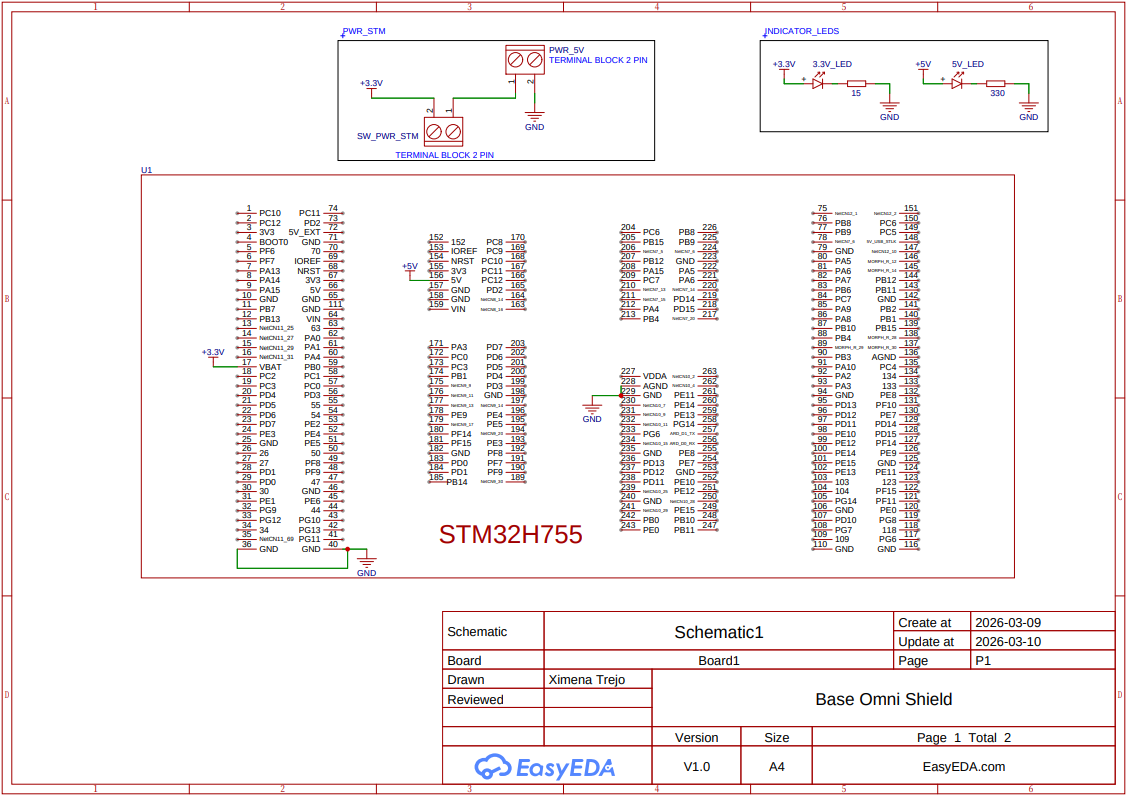
Task: Select the Base Omni Shield title text
Action: tap(883, 699)
